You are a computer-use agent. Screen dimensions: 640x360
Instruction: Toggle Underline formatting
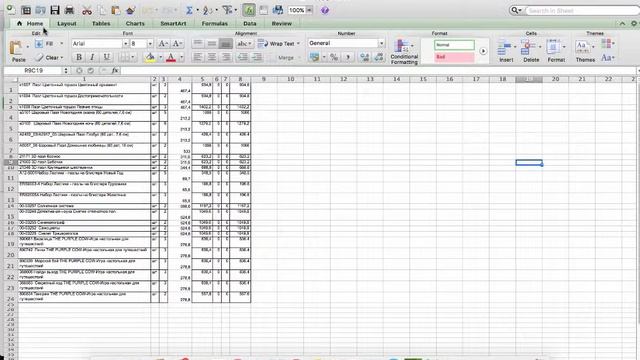107,57
